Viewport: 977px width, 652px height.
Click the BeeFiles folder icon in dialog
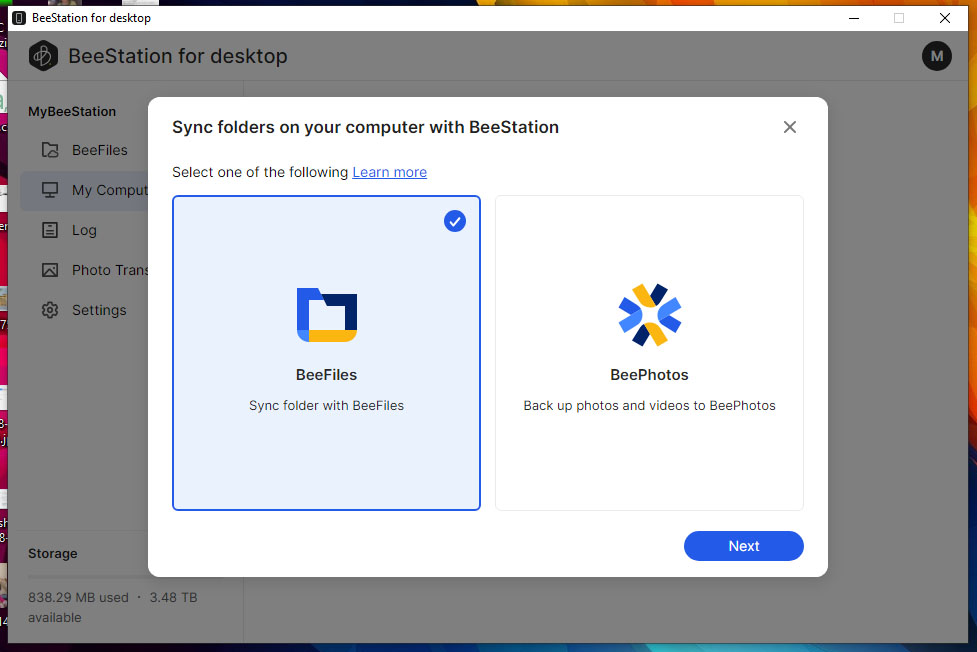coord(326,315)
